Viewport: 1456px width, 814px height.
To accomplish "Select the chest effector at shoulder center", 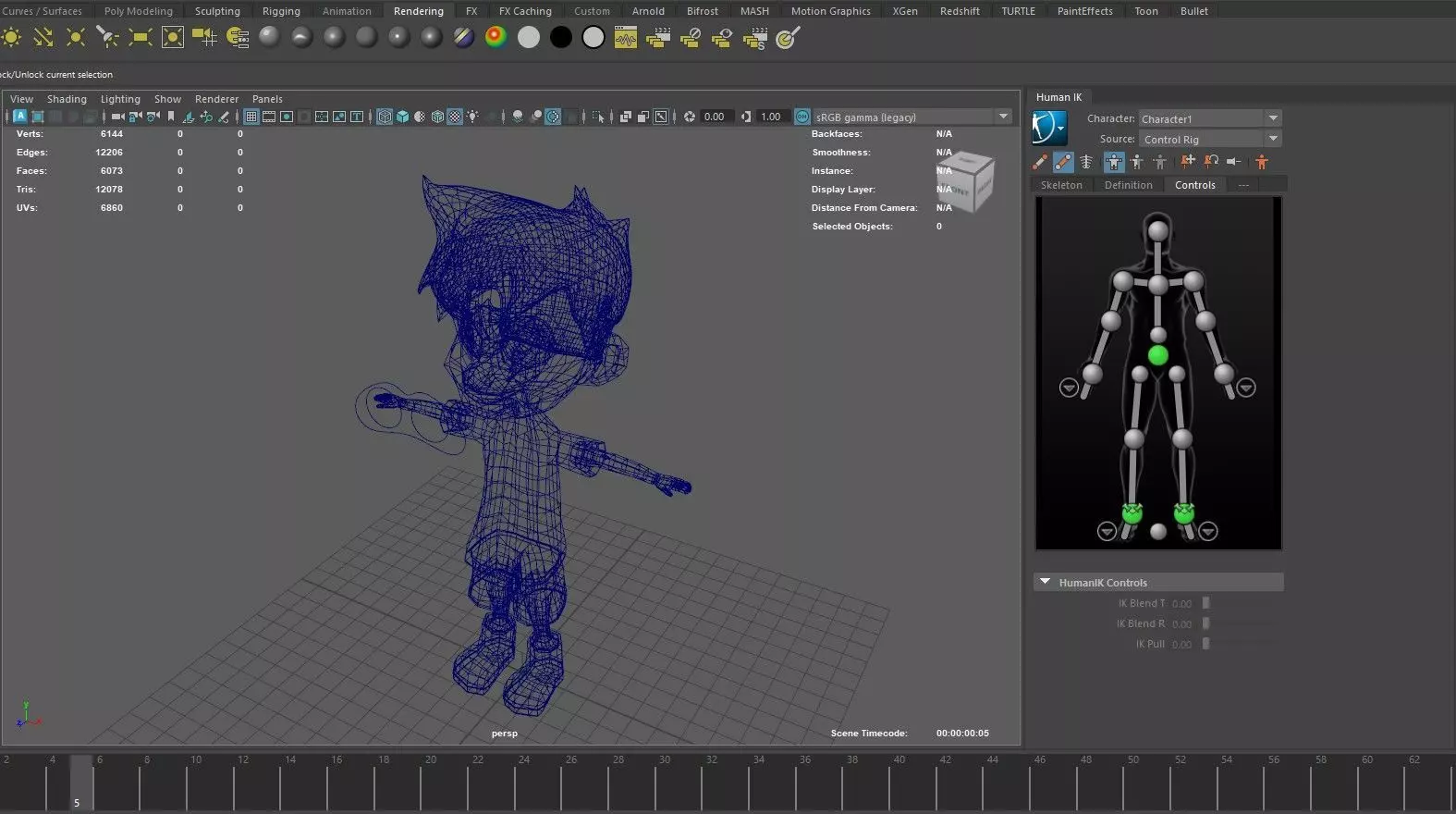I will point(1157,286).
